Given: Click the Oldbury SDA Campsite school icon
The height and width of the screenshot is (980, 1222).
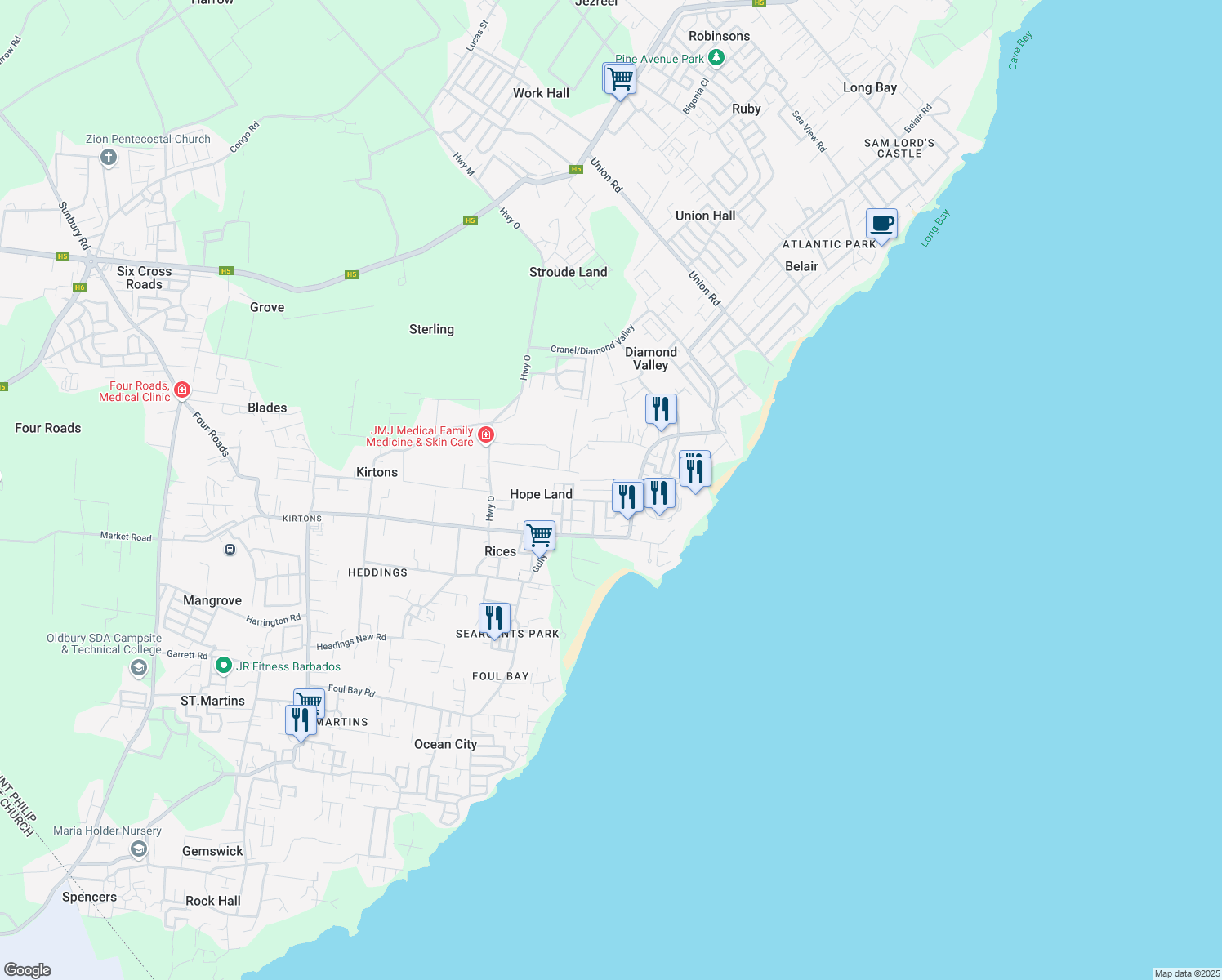Looking at the screenshot, I should coord(138,668).
